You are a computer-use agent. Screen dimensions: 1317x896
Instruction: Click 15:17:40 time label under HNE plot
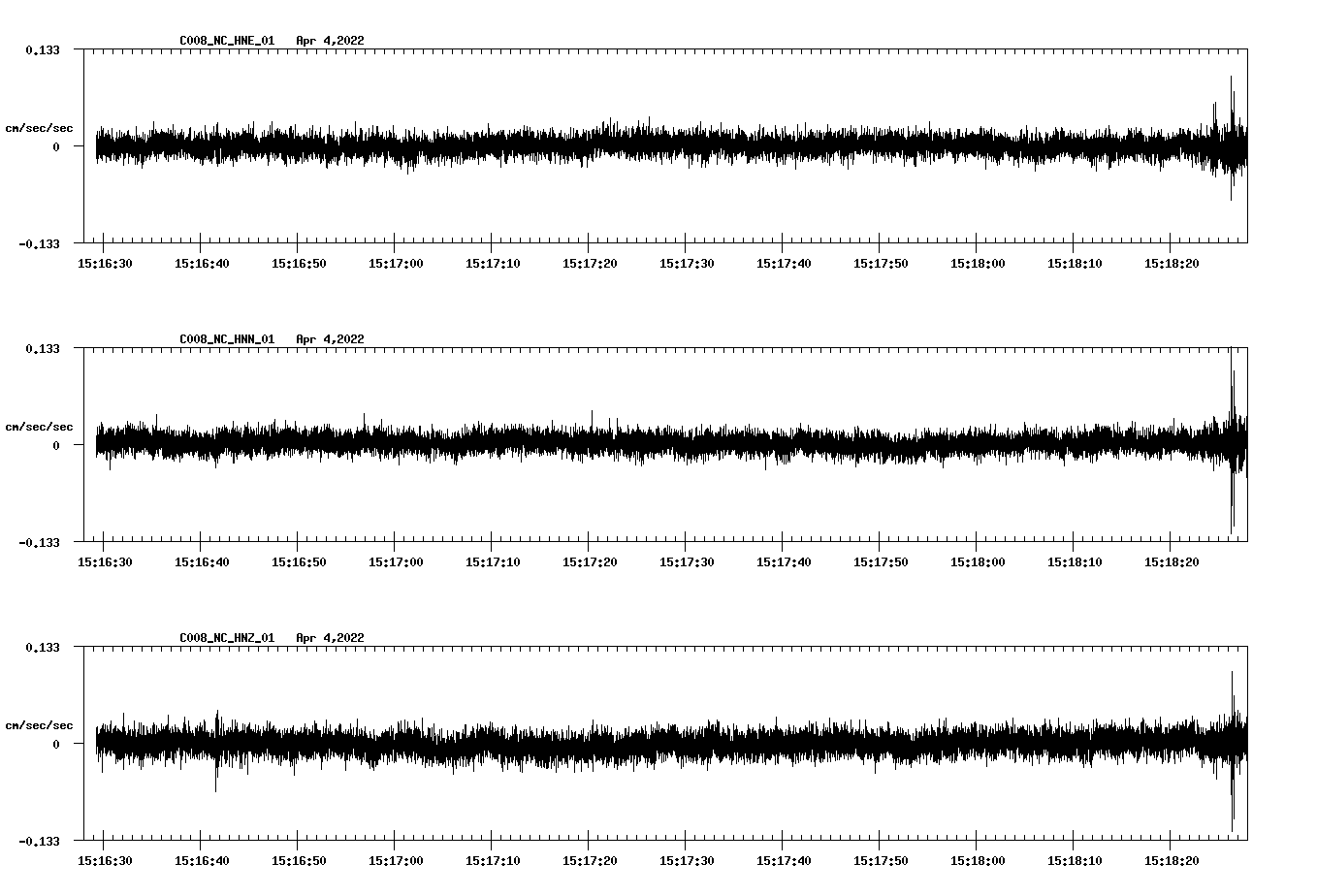[784, 264]
